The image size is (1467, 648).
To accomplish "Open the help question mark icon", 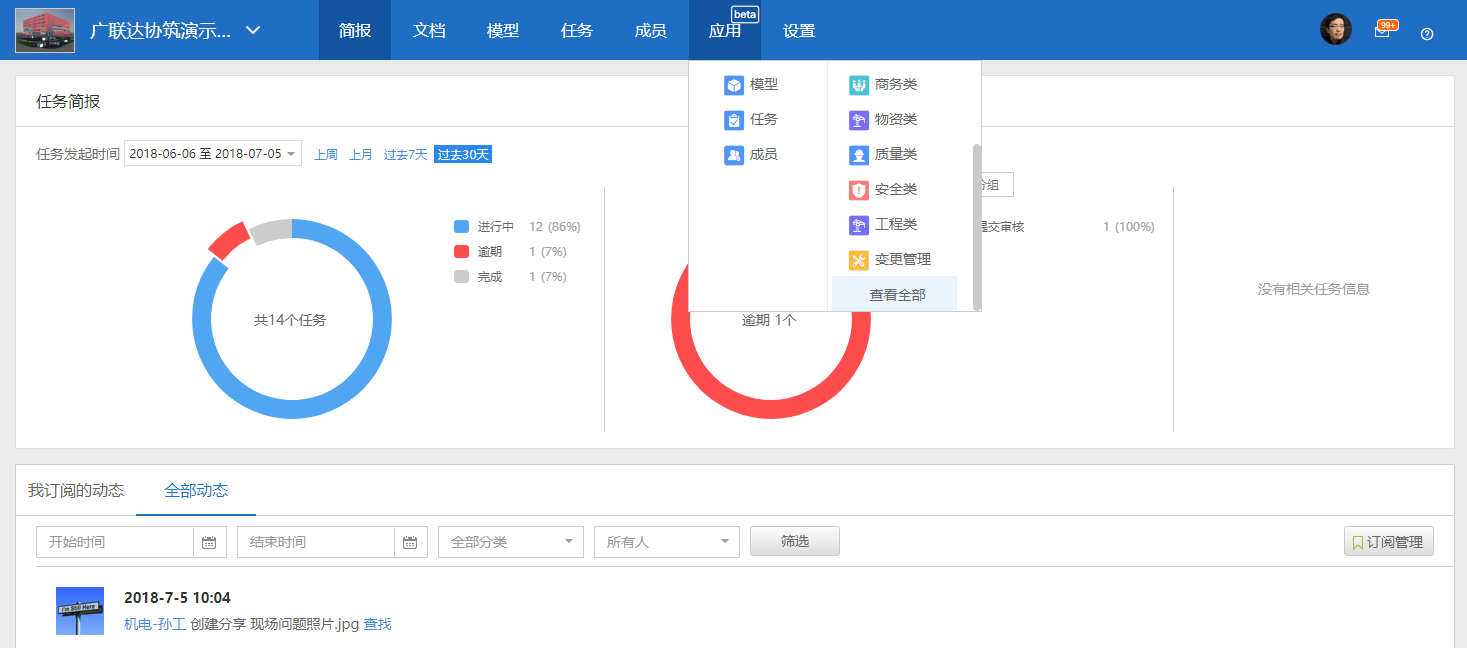I will tap(1426, 33).
